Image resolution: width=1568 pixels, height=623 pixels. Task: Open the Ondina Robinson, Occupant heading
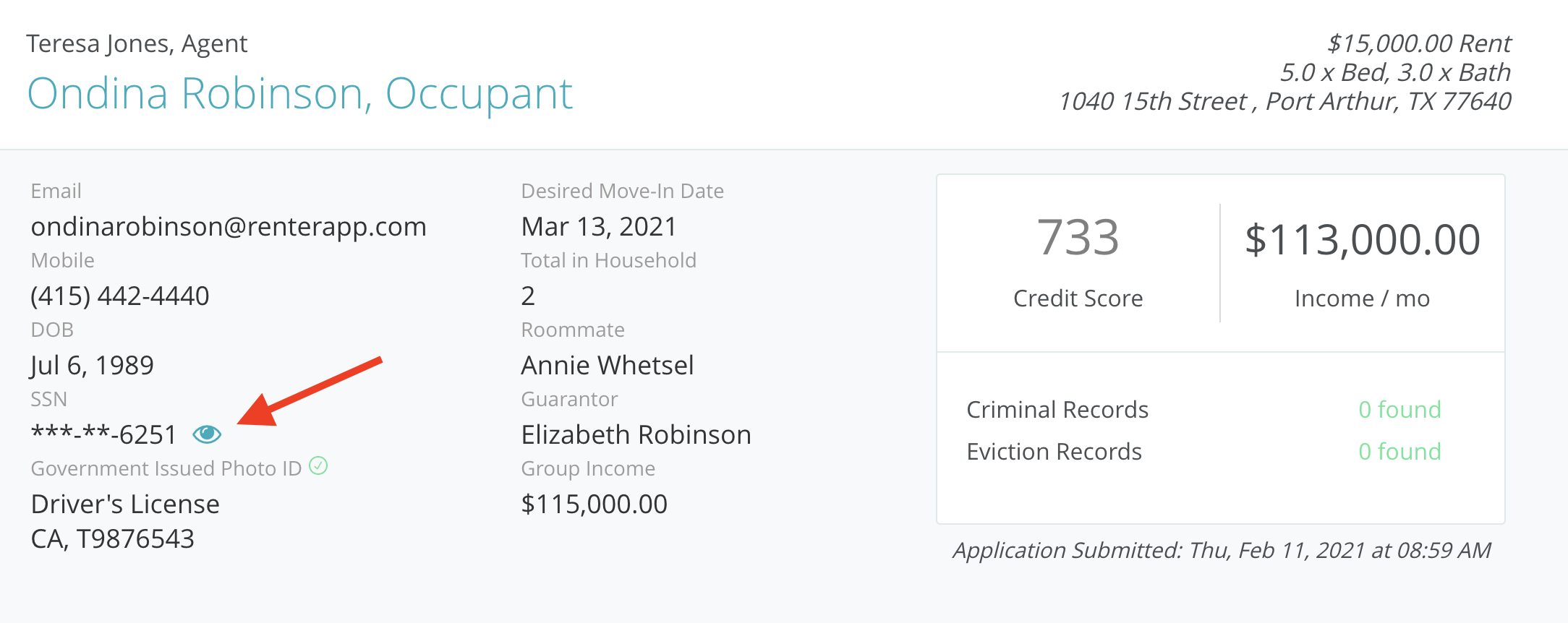coord(299,94)
